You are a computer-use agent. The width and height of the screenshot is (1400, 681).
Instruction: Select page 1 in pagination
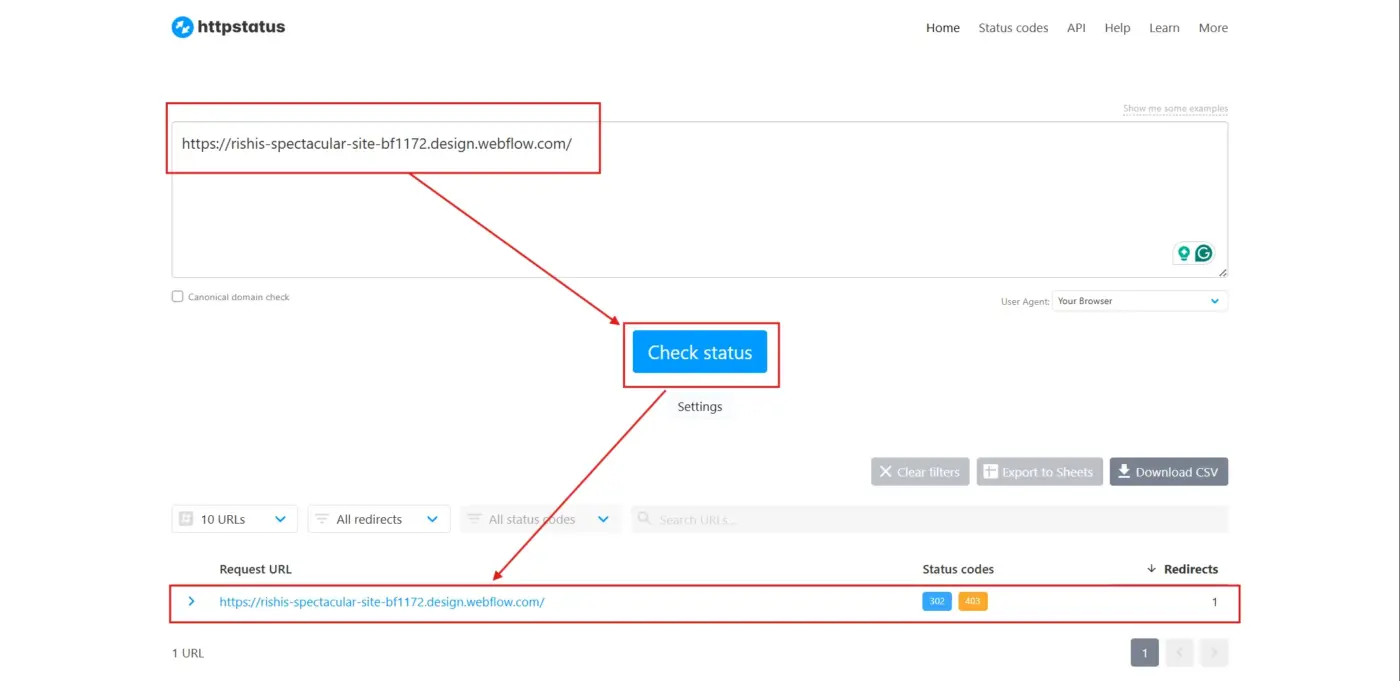coord(1145,653)
